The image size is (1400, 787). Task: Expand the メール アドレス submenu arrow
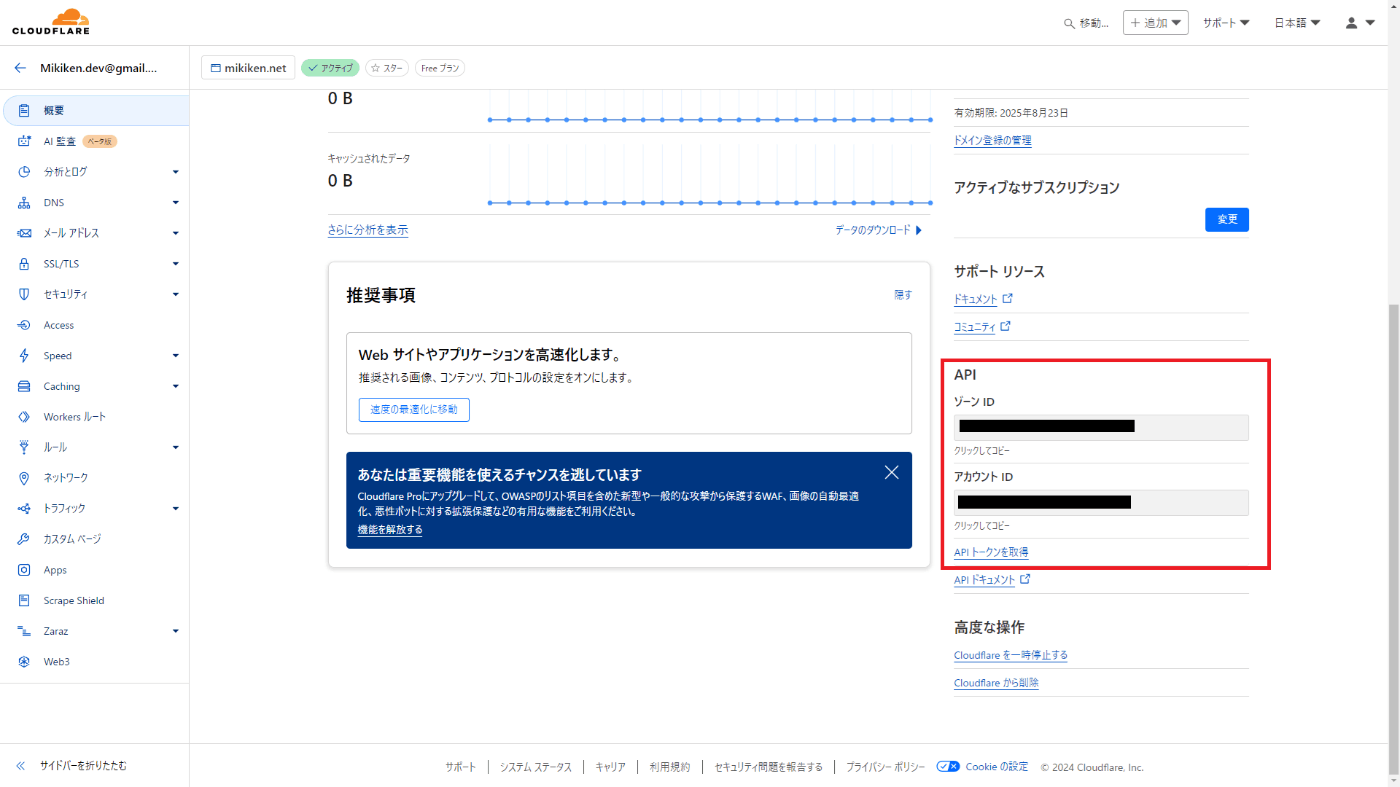pos(176,233)
